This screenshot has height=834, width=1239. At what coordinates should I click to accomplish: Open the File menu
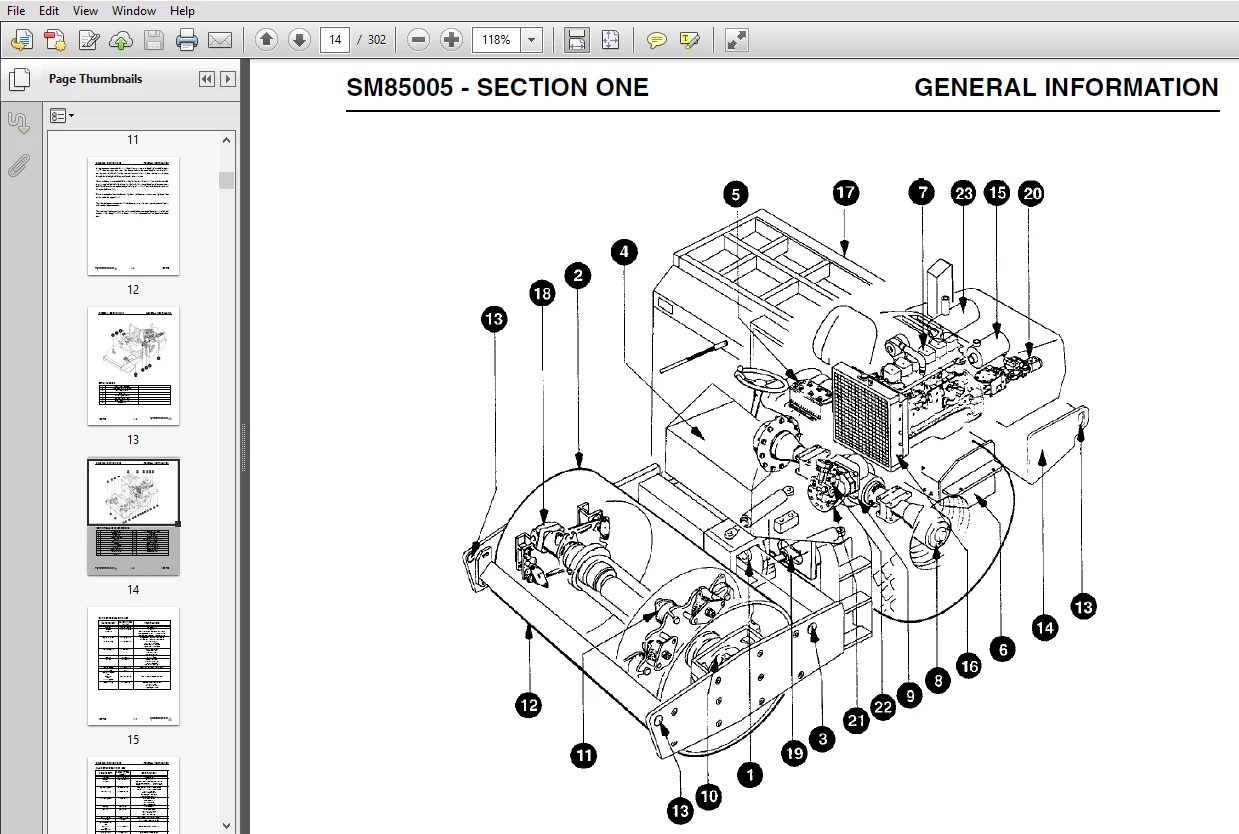tap(16, 10)
